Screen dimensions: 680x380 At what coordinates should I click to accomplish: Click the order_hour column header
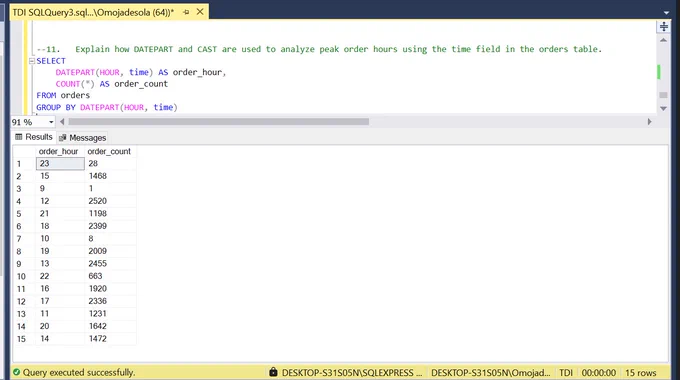[x=60, y=151]
